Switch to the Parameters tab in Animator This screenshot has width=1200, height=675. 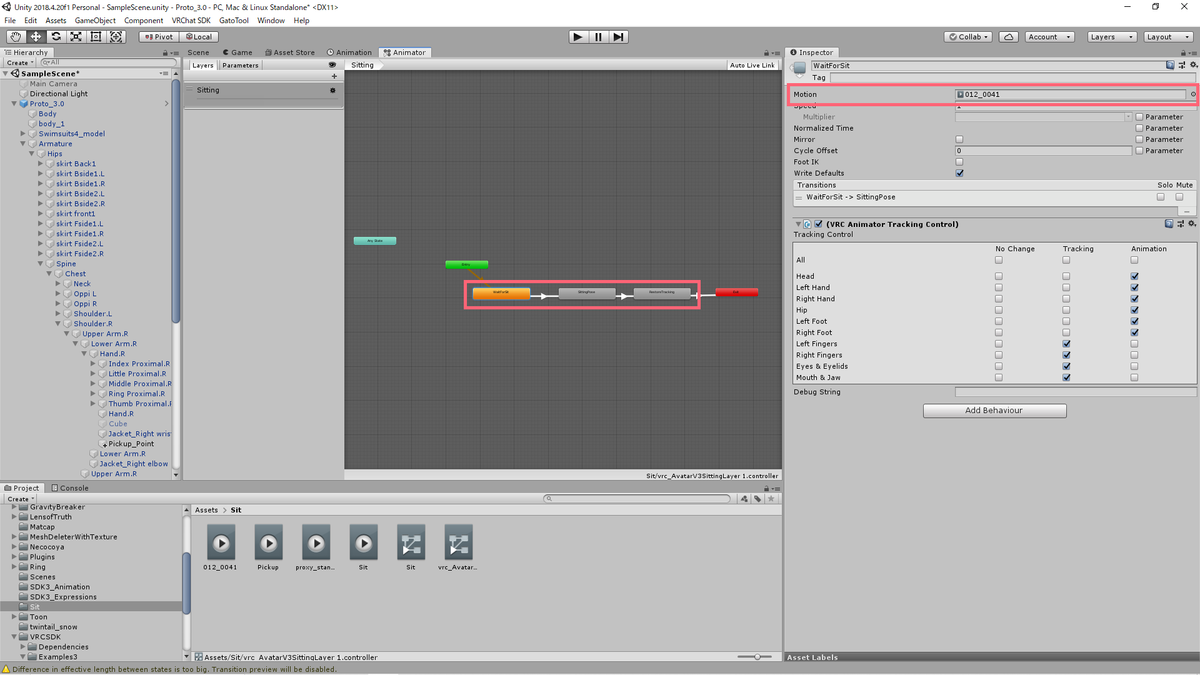tap(240, 65)
